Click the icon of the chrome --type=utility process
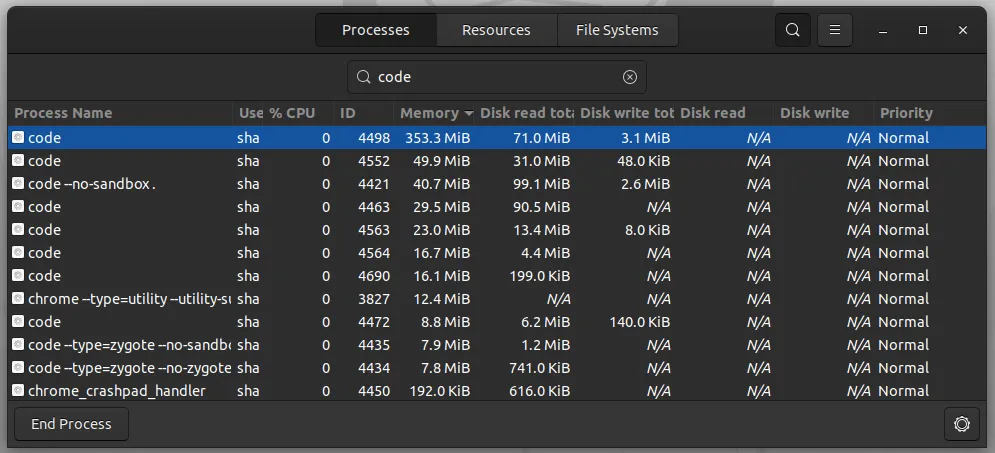 coord(18,298)
